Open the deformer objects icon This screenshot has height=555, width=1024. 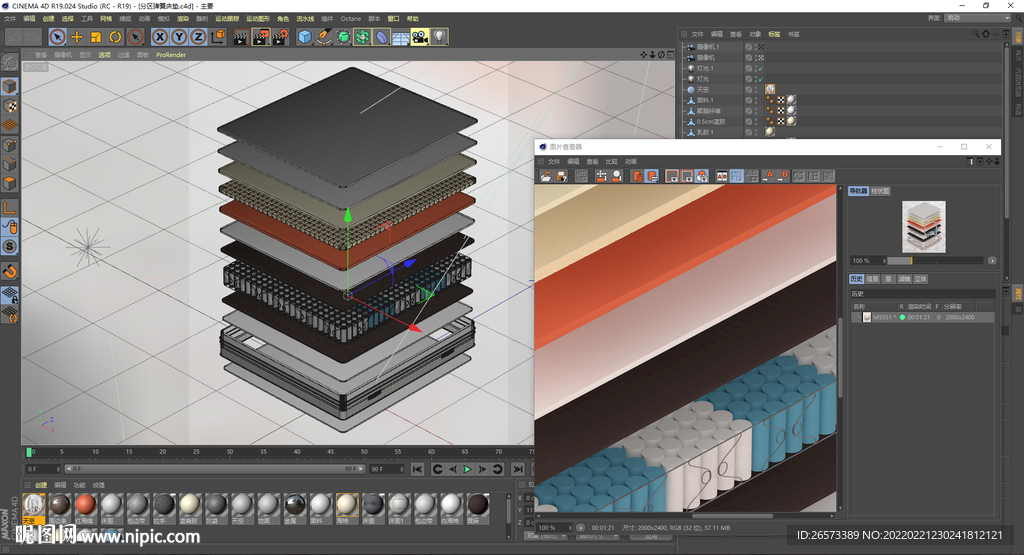point(382,37)
